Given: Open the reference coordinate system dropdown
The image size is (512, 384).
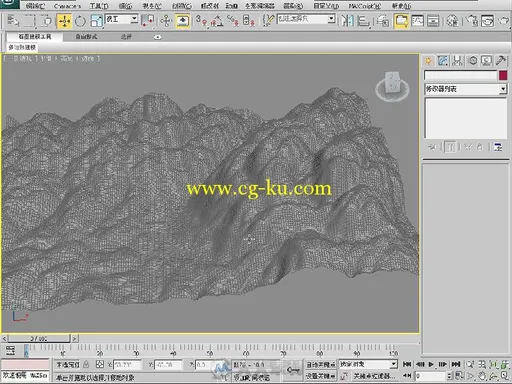Looking at the screenshot, I should point(121,19).
